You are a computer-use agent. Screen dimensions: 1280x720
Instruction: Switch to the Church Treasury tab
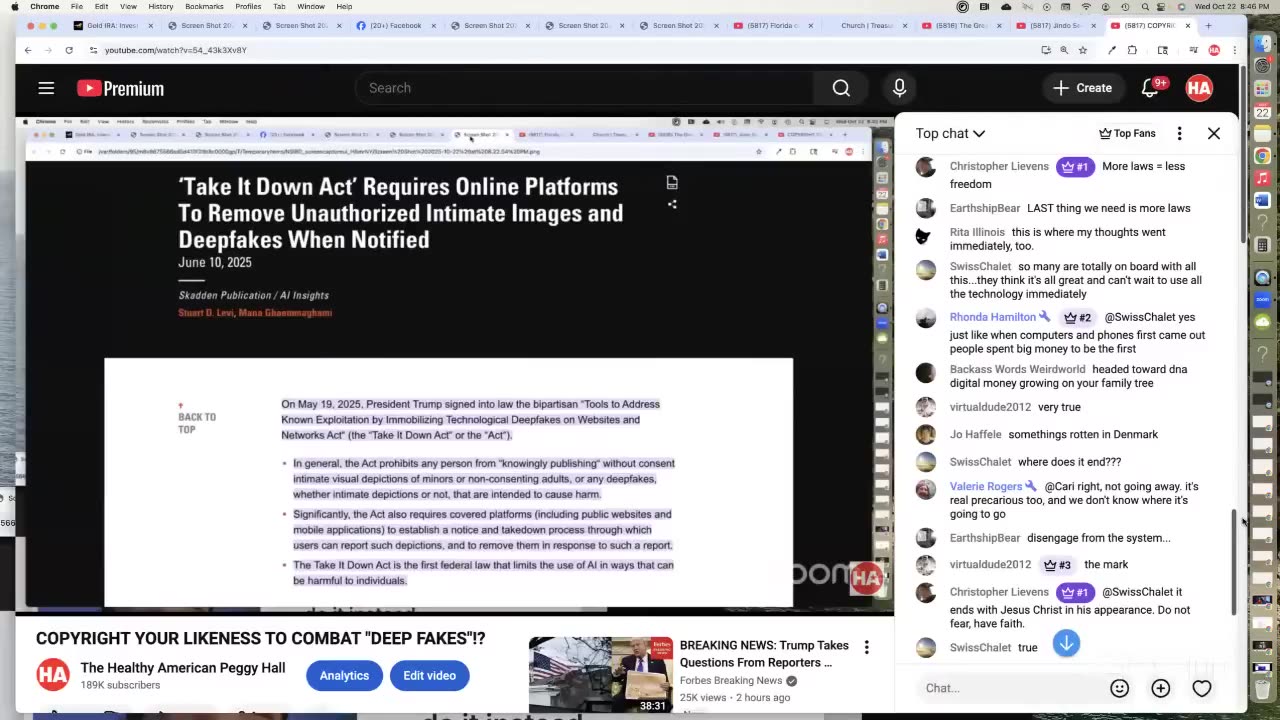click(866, 26)
